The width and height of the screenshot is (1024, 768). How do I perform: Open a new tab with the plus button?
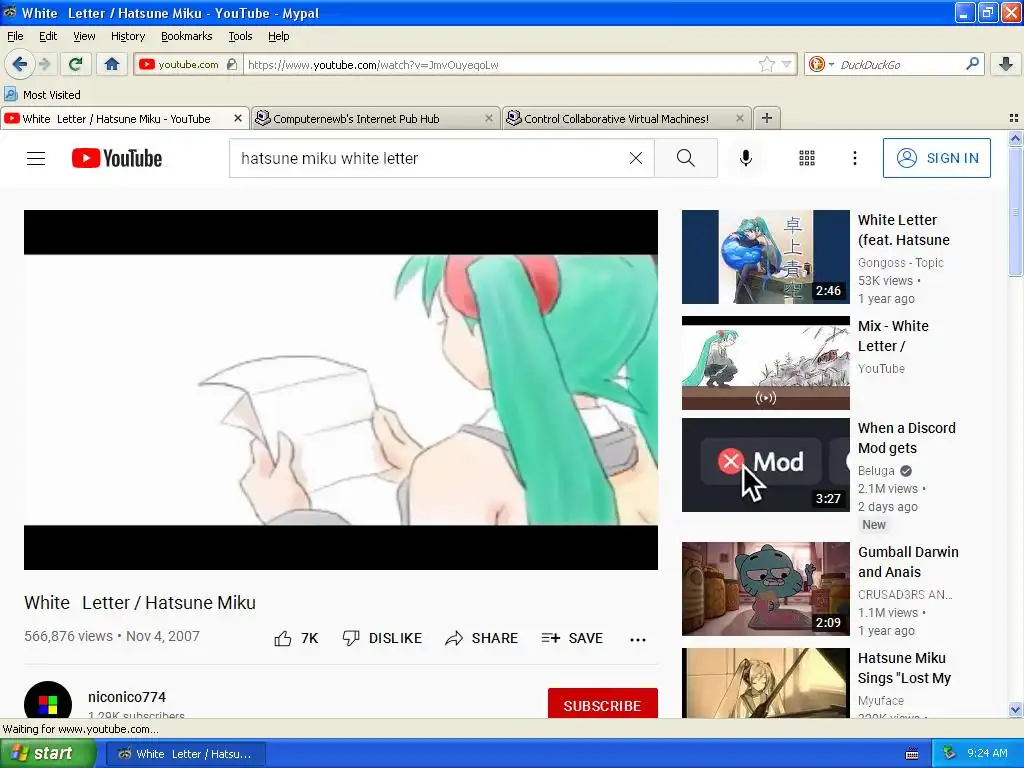pos(767,118)
